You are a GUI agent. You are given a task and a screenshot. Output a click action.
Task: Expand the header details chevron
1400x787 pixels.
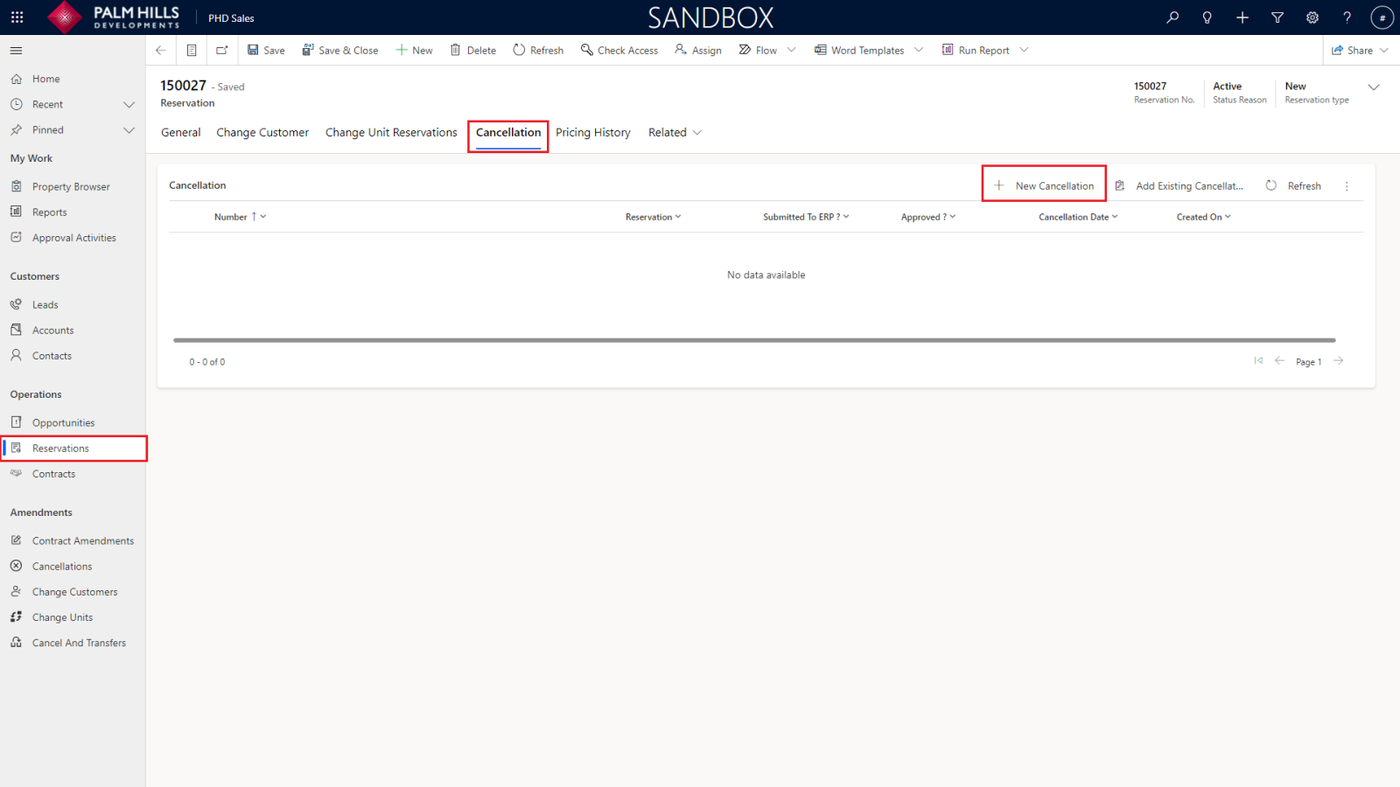click(x=1373, y=87)
